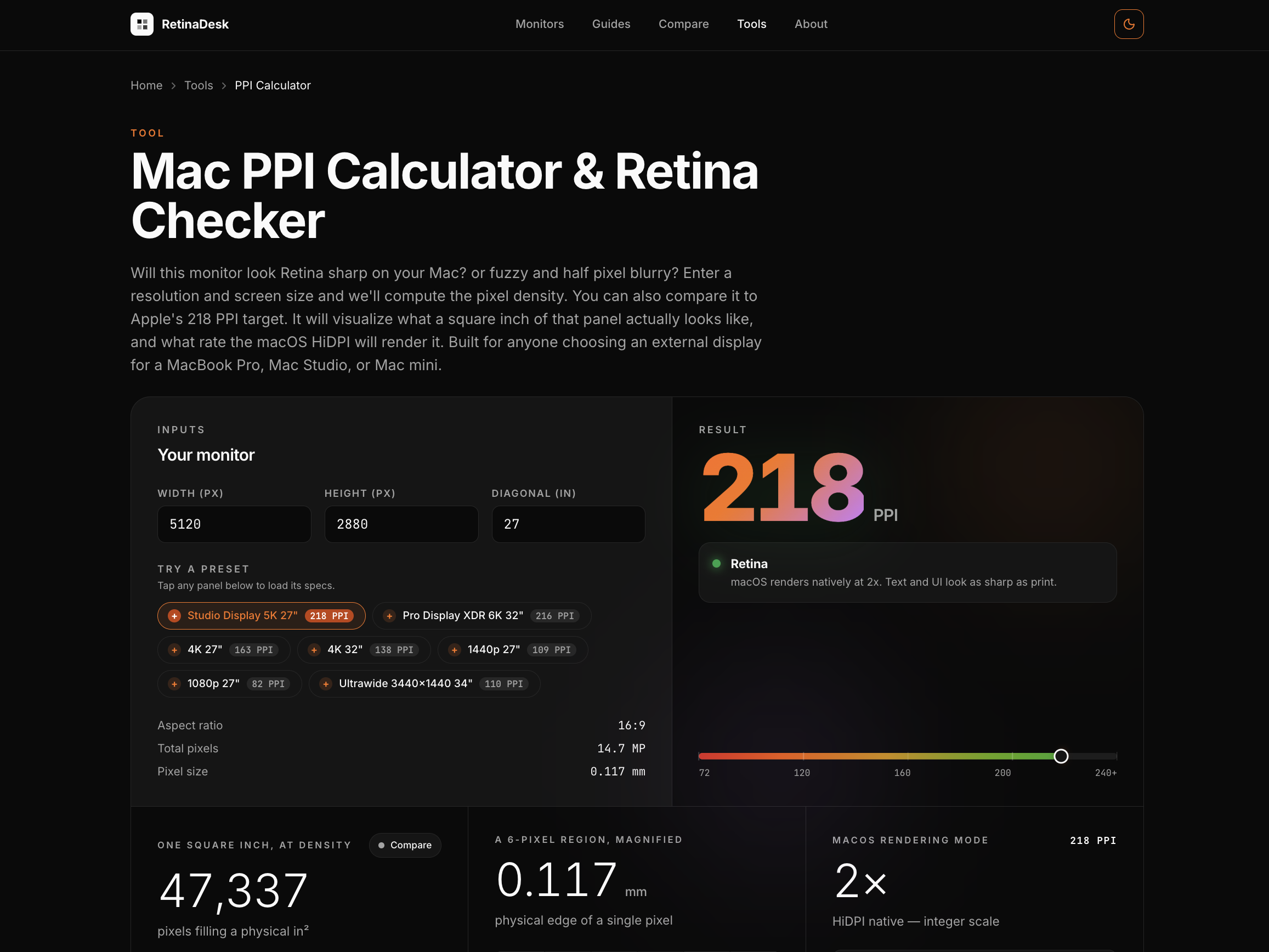1269x952 pixels.
Task: Click the Aspect ratio value 16:9
Action: (631, 726)
